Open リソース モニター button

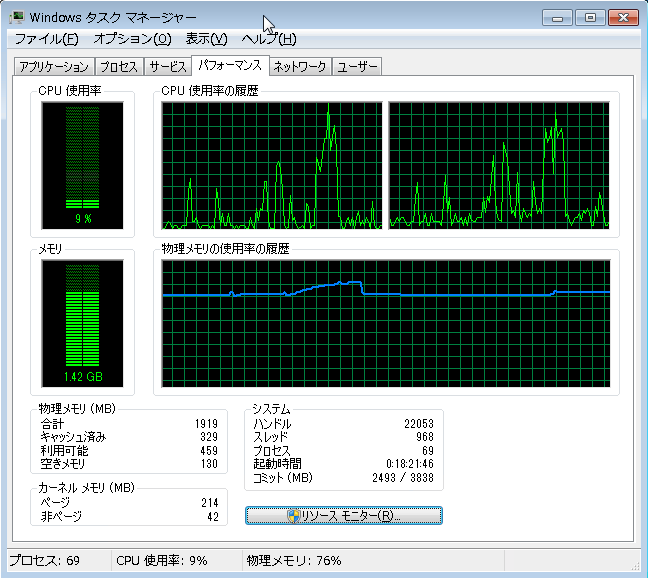344,516
